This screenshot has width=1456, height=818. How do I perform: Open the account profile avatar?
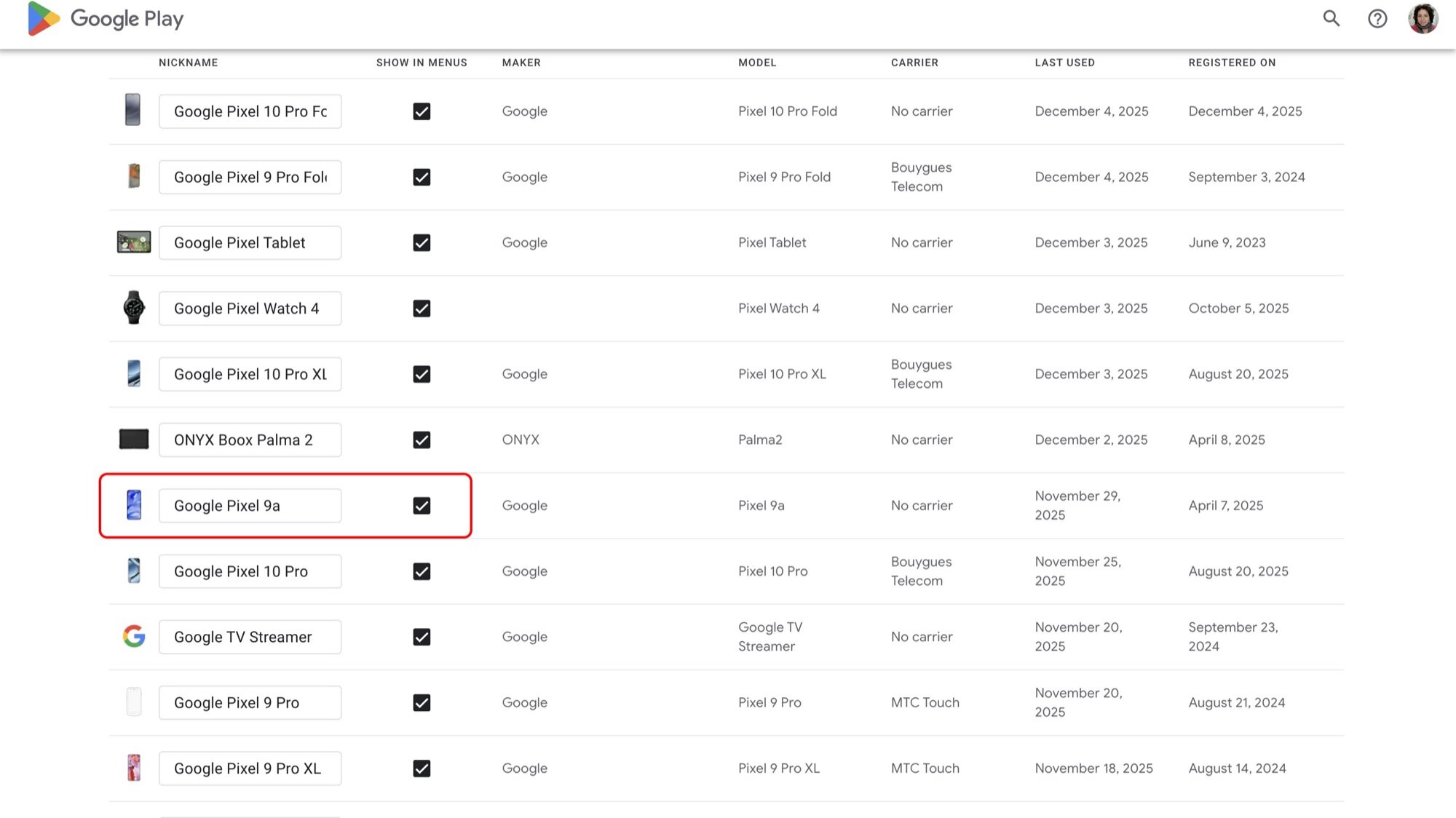point(1423,18)
